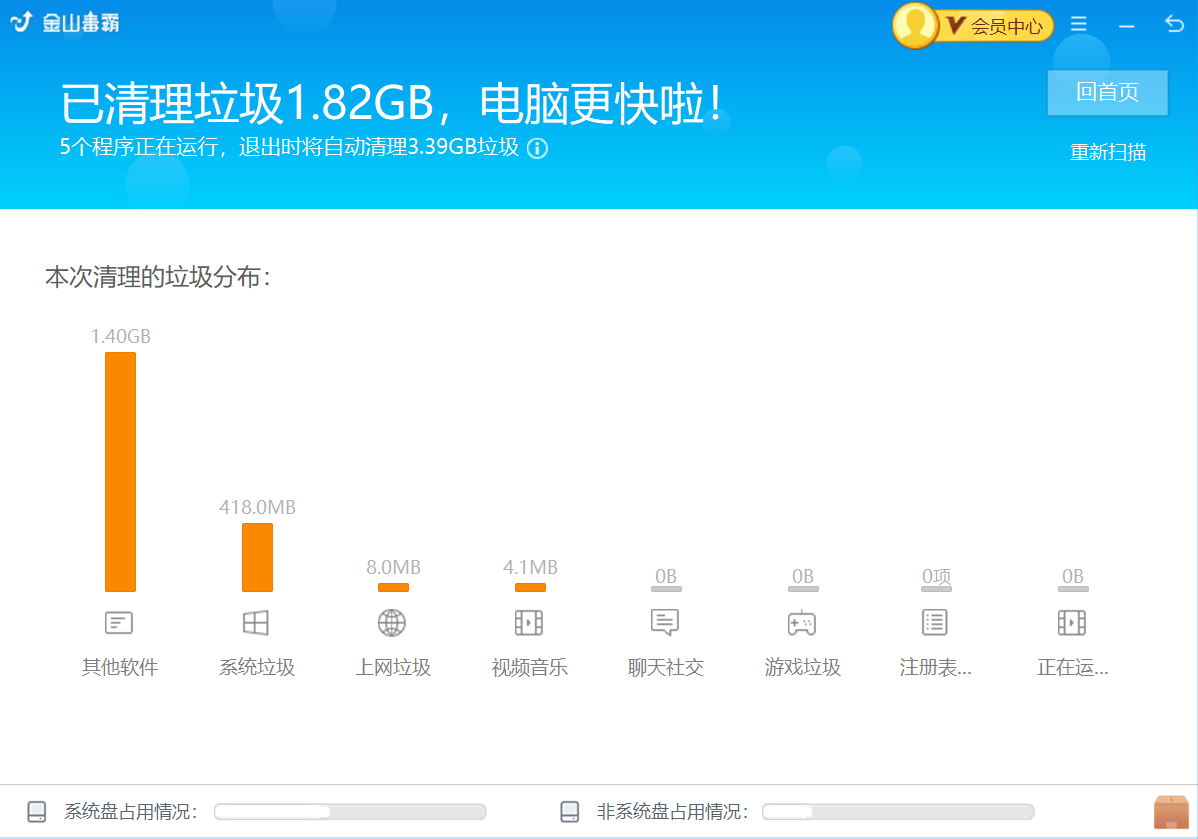Click the 重新扫描 rescan link
The image size is (1198, 839).
(x=1108, y=150)
